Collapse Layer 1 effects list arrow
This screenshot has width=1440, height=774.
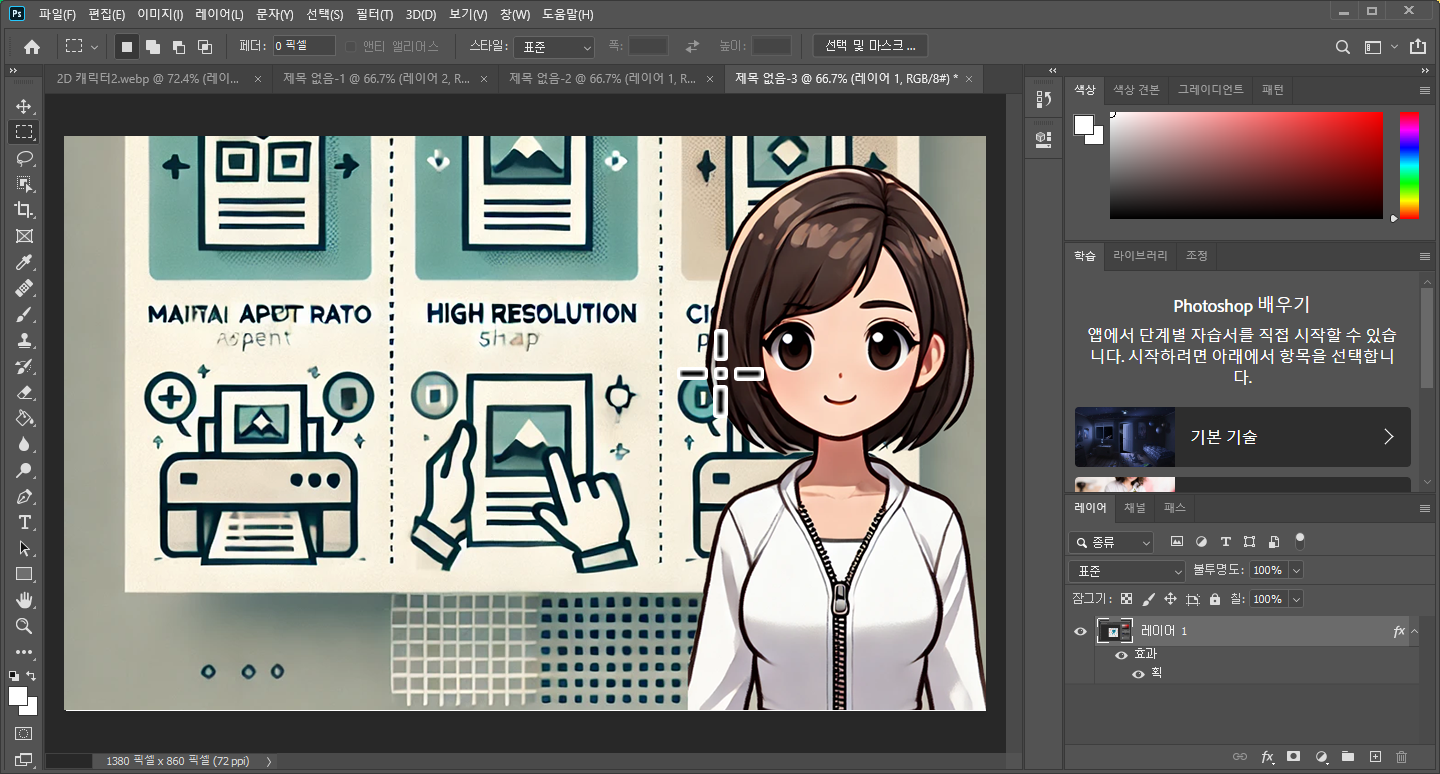[1414, 631]
